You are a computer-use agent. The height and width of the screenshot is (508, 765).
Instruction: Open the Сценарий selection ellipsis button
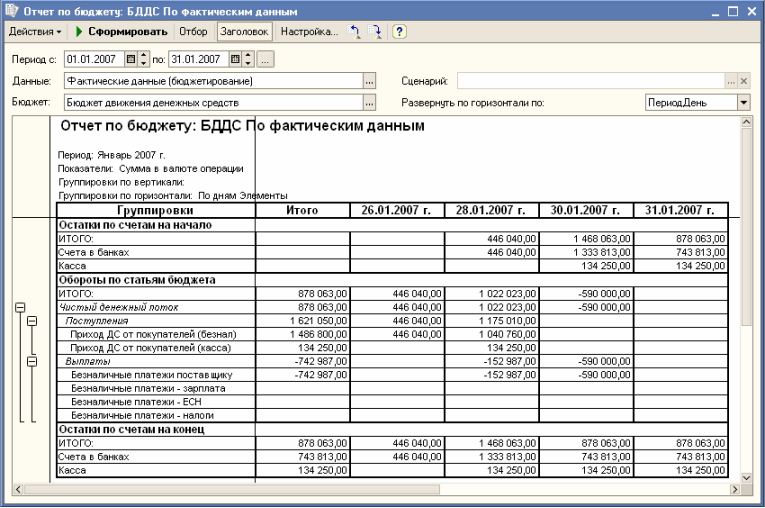click(730, 81)
